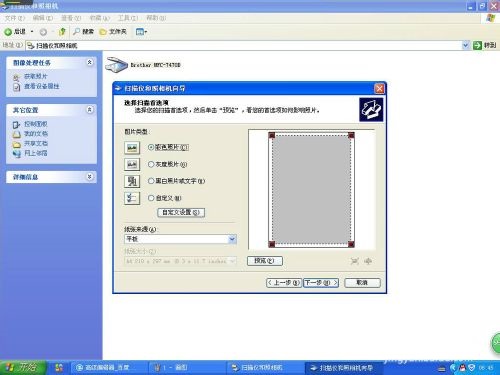Open the Back button history dropdown arrow

(32, 32)
